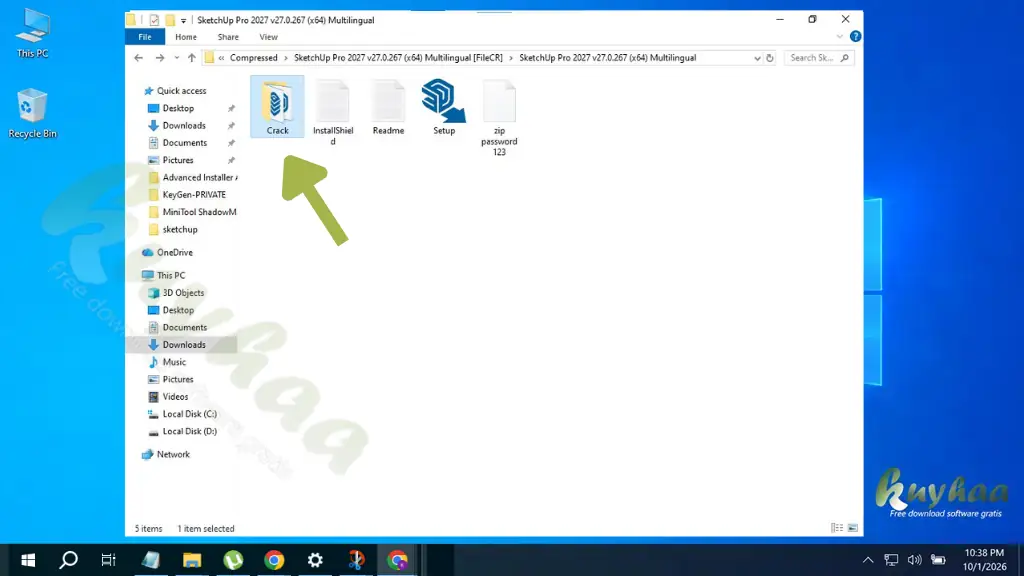Refresh the current folder
The height and width of the screenshot is (576, 1024).
[x=770, y=58]
